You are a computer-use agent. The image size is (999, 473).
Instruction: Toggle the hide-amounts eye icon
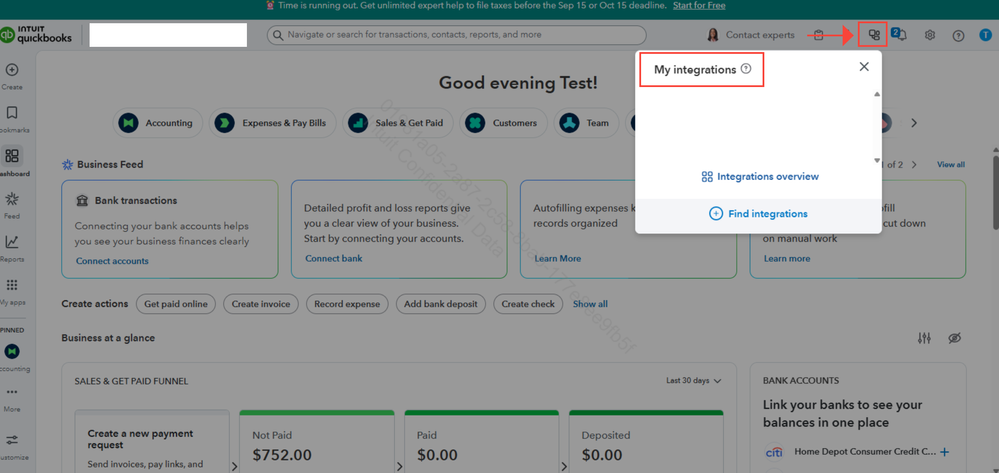[954, 338]
